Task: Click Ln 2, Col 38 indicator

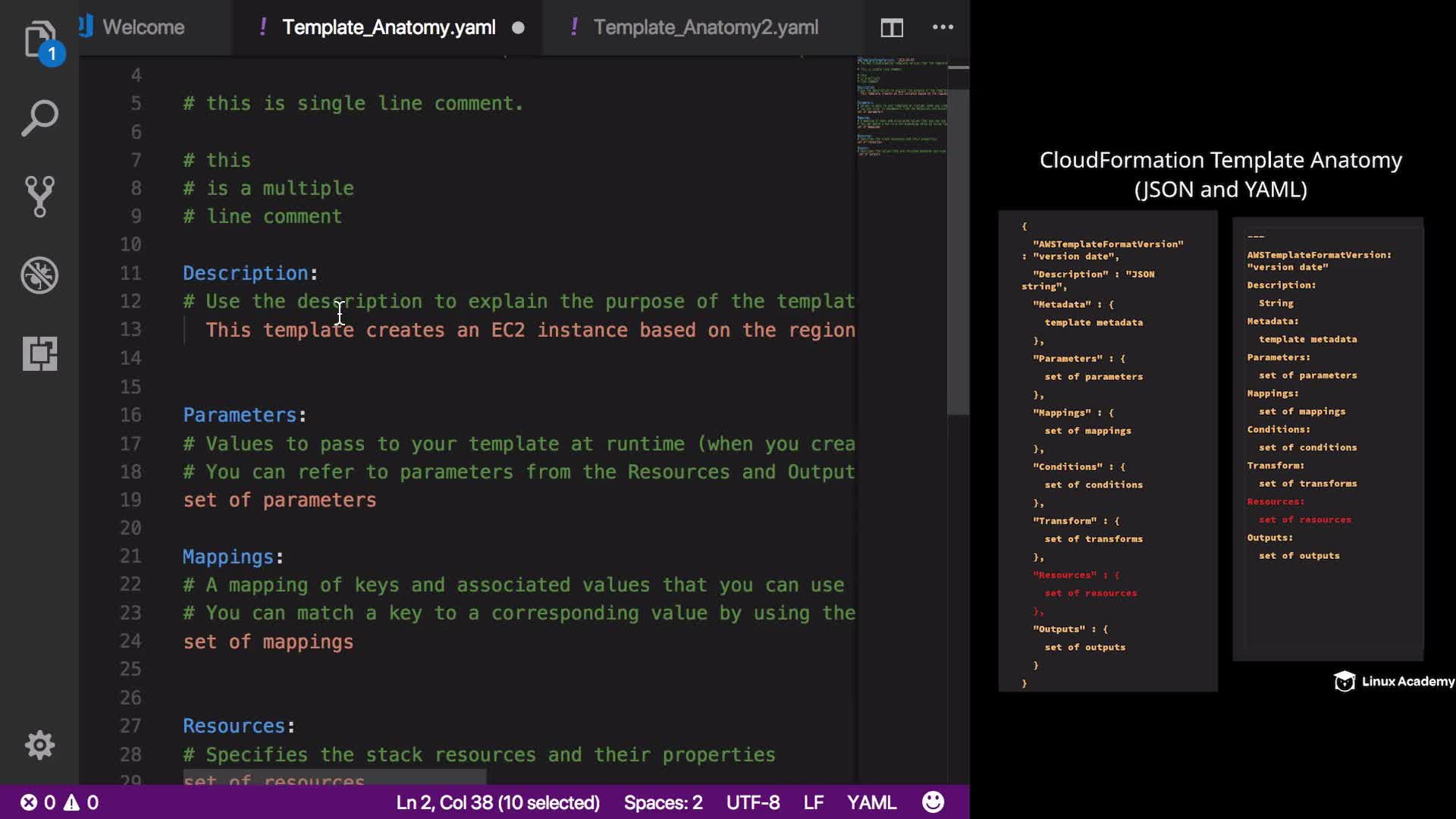Action: coord(497,802)
